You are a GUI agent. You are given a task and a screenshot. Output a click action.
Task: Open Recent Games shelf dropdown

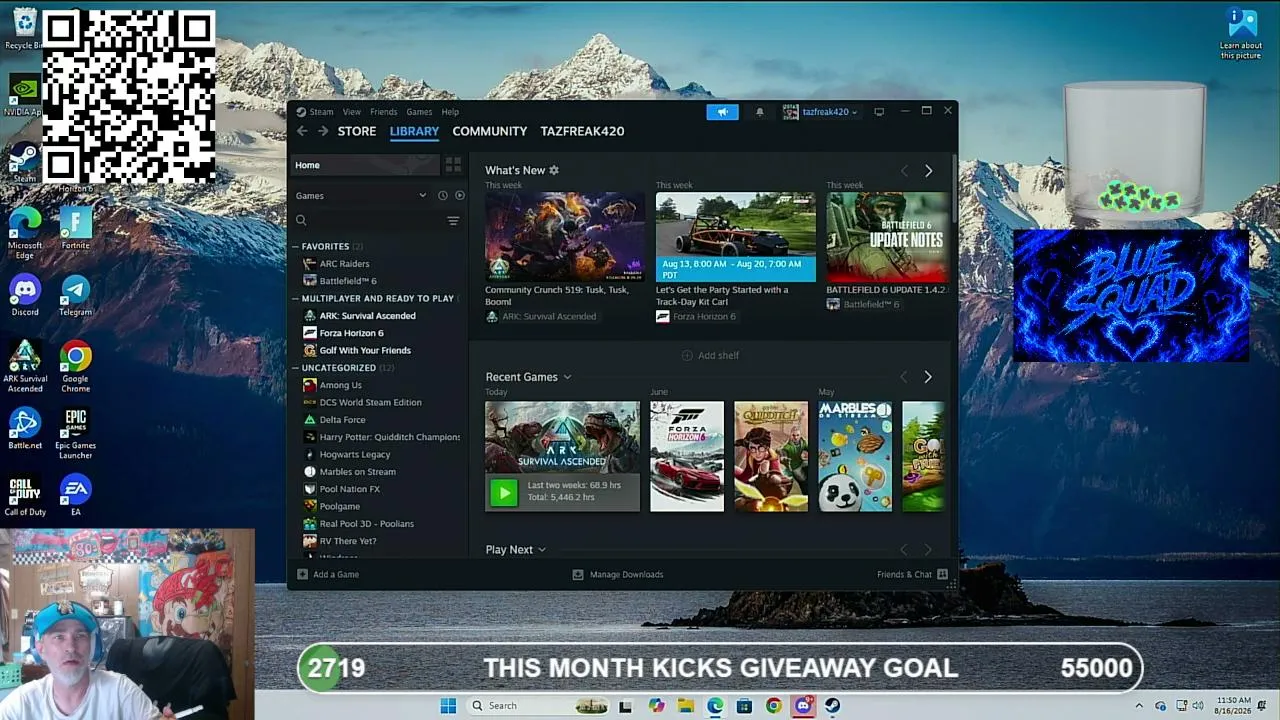pos(567,377)
